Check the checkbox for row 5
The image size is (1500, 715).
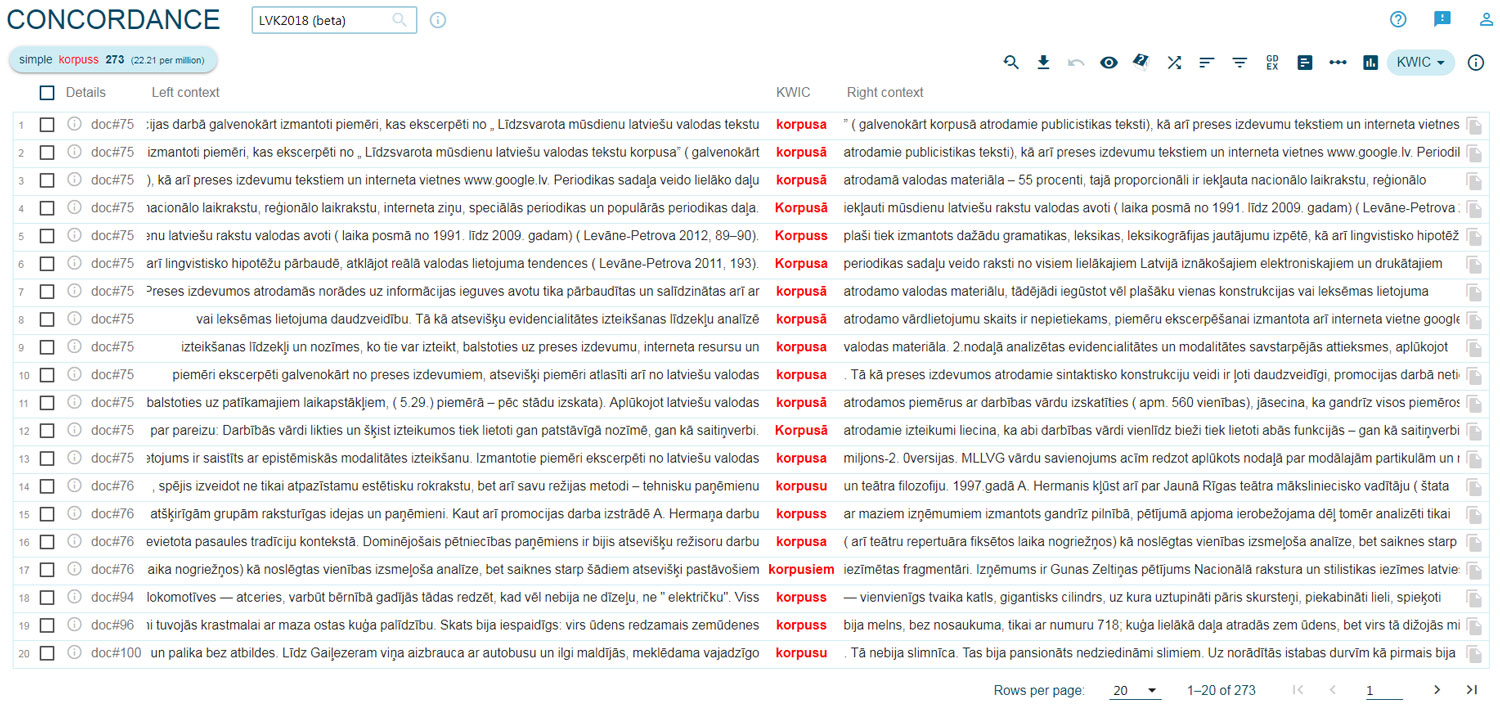tap(47, 236)
